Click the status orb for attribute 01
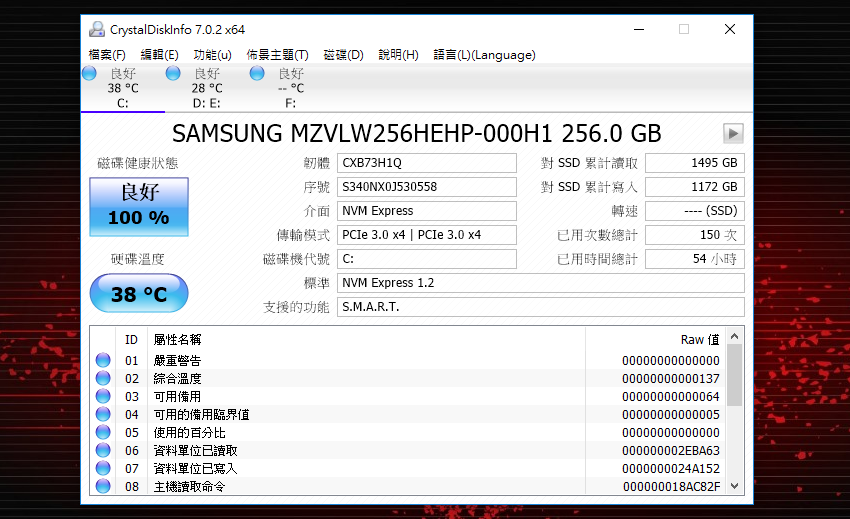This screenshot has width=850, height=519. pyautogui.click(x=103, y=360)
